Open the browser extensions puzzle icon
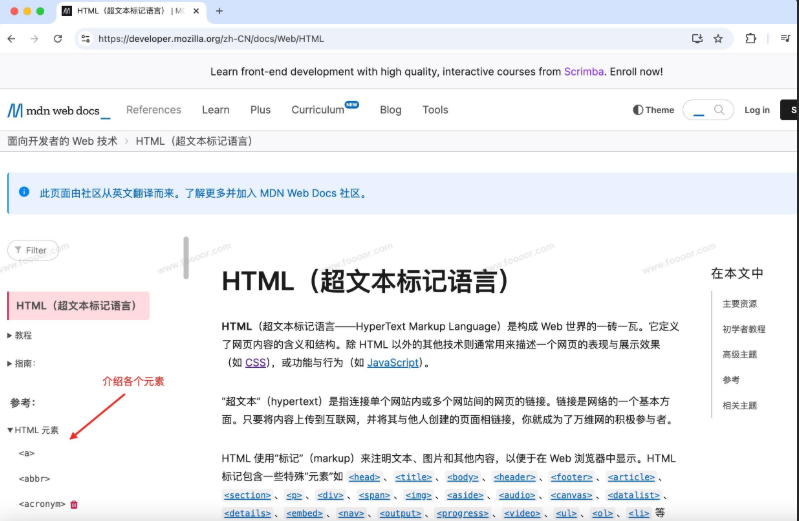Image resolution: width=799 pixels, height=521 pixels. click(751, 38)
